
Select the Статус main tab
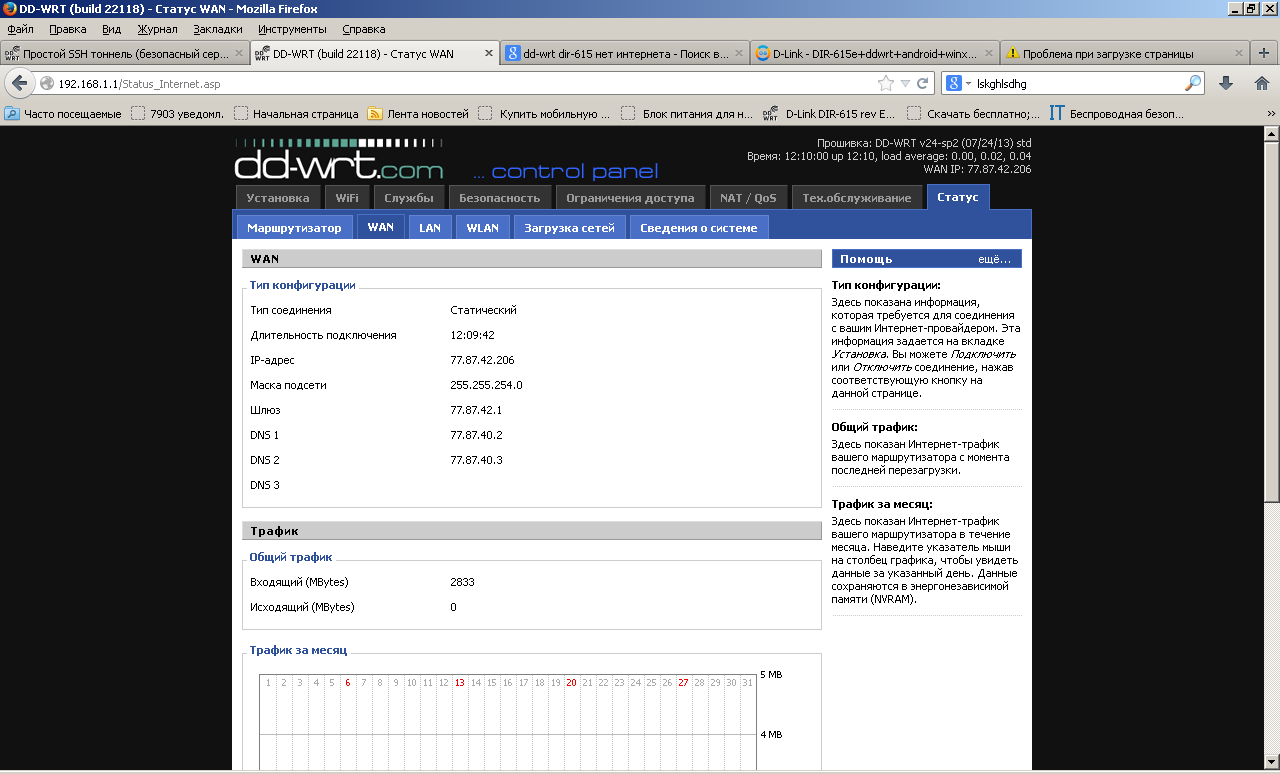click(958, 197)
